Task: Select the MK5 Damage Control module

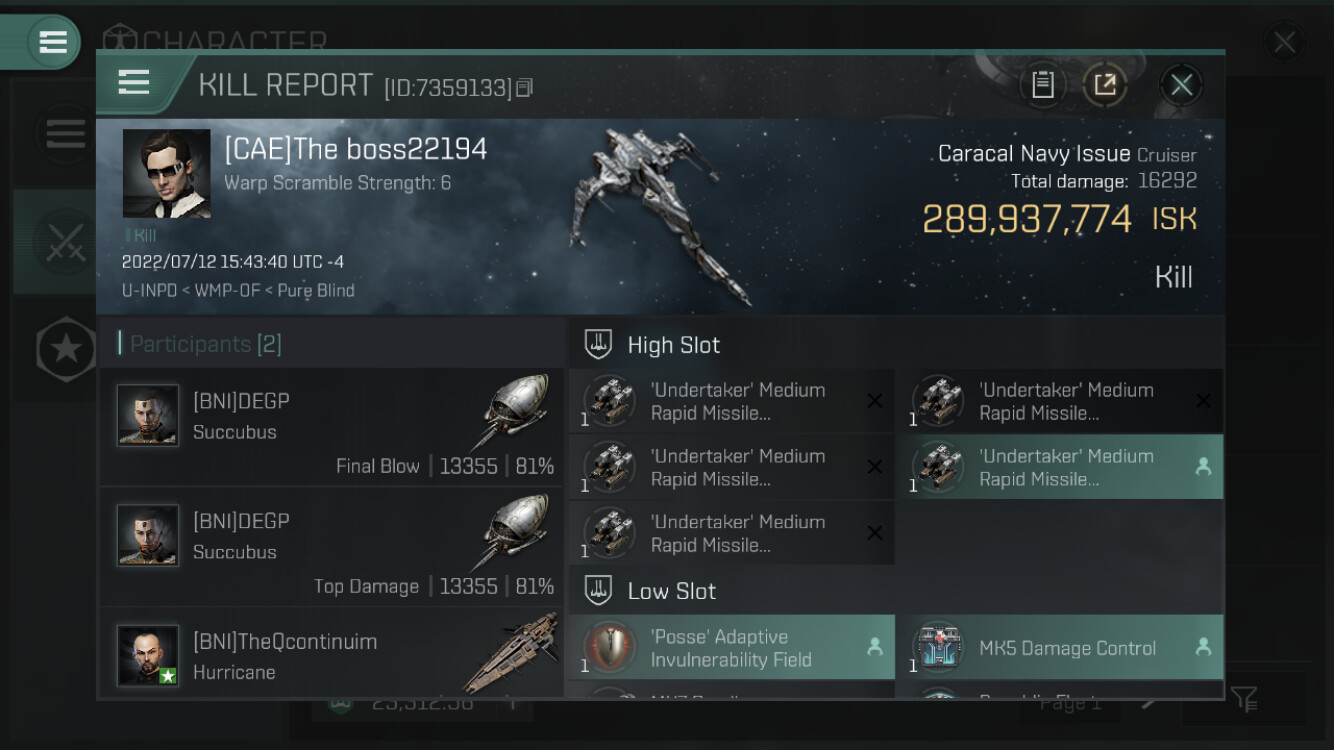Action: point(1066,648)
